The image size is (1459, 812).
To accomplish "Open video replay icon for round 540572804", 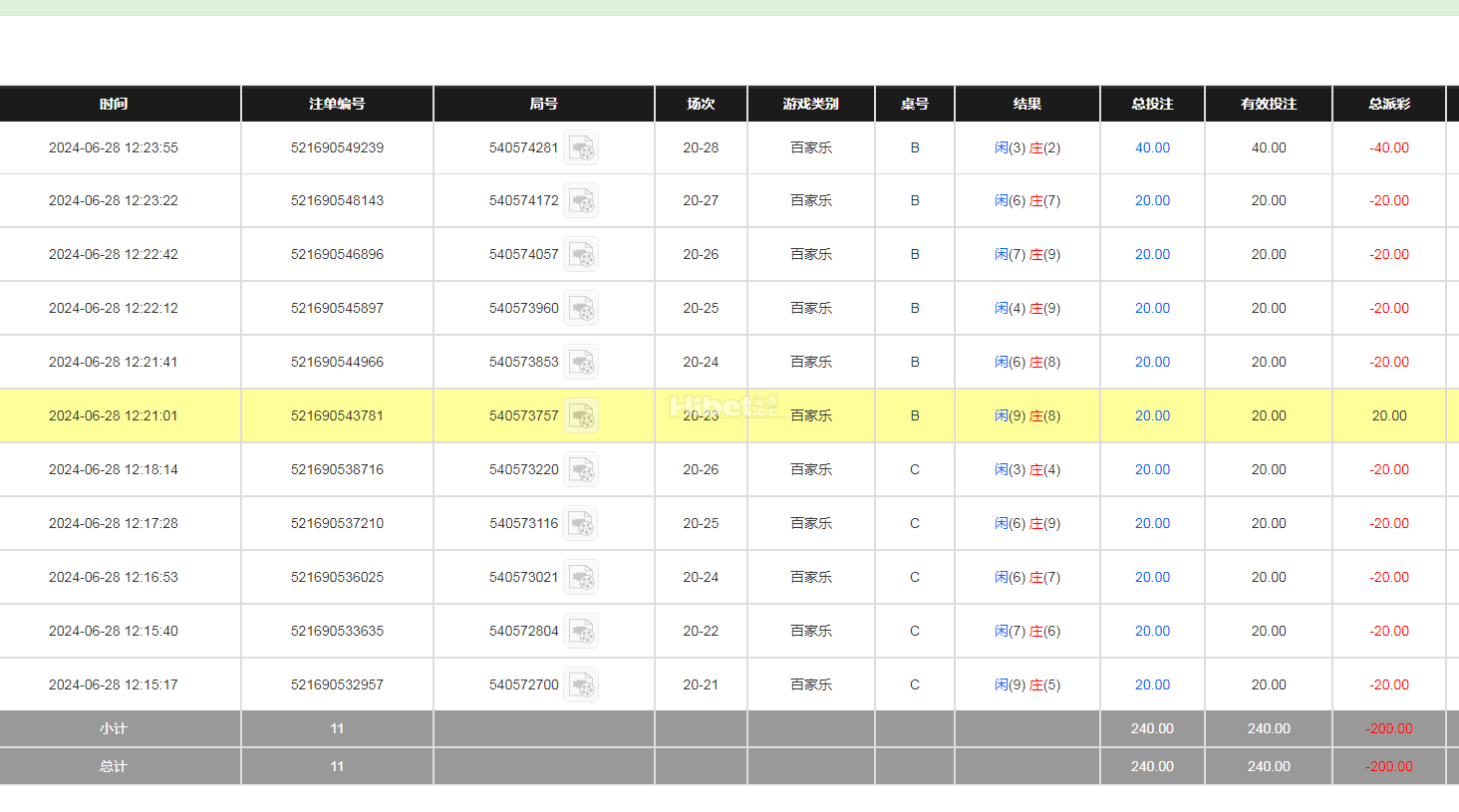I will 581,631.
